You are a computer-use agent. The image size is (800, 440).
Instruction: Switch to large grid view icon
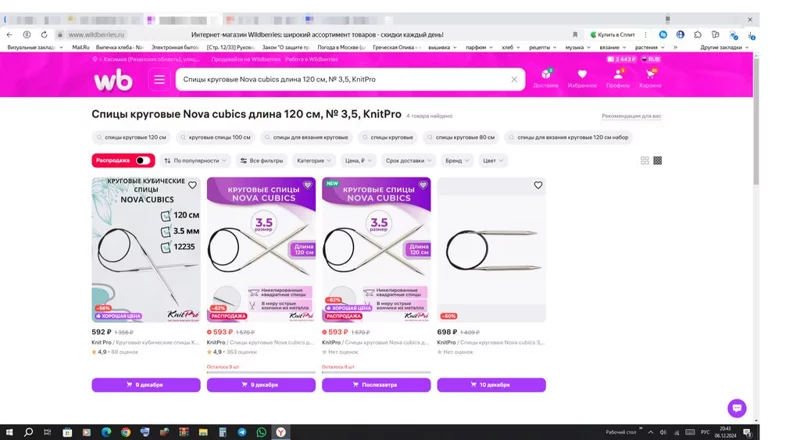[645, 160]
